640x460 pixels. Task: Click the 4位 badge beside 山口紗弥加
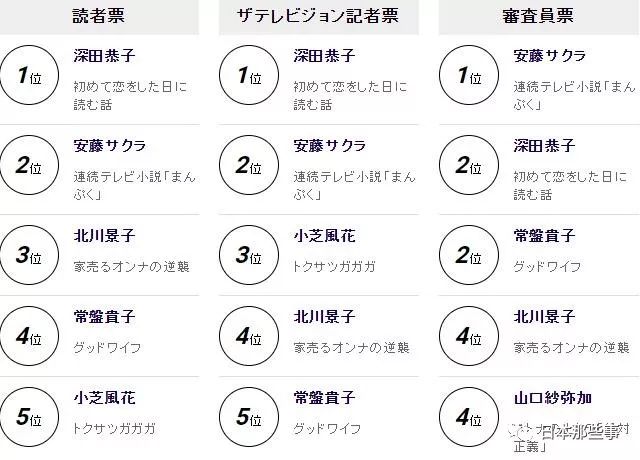pos(469,417)
